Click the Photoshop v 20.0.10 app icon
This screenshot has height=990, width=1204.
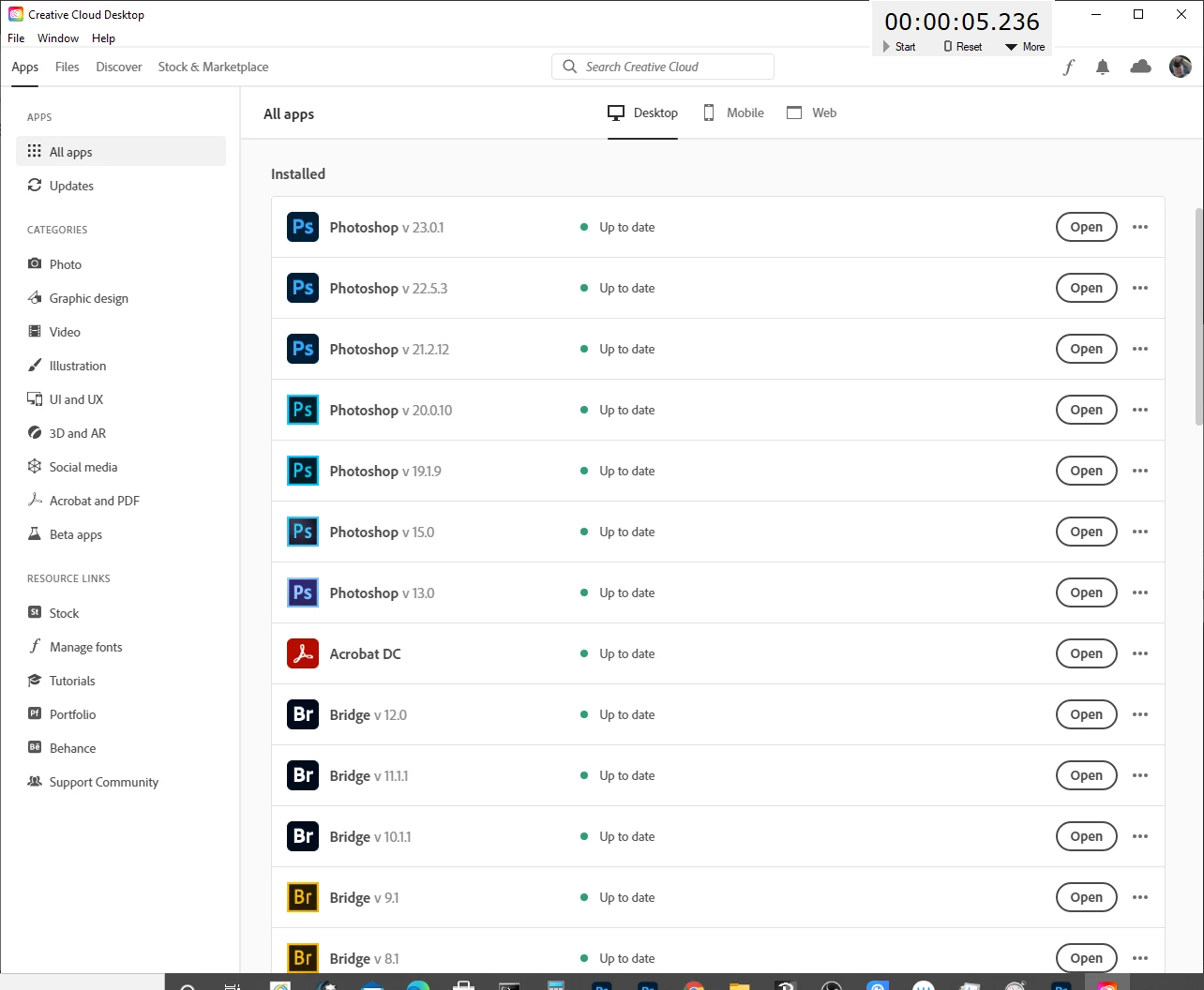click(x=303, y=410)
